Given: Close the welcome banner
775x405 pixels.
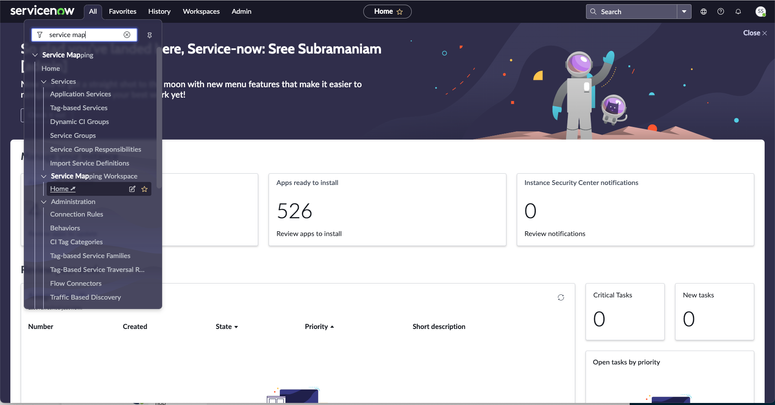Looking at the screenshot, I should pyautogui.click(x=755, y=33).
